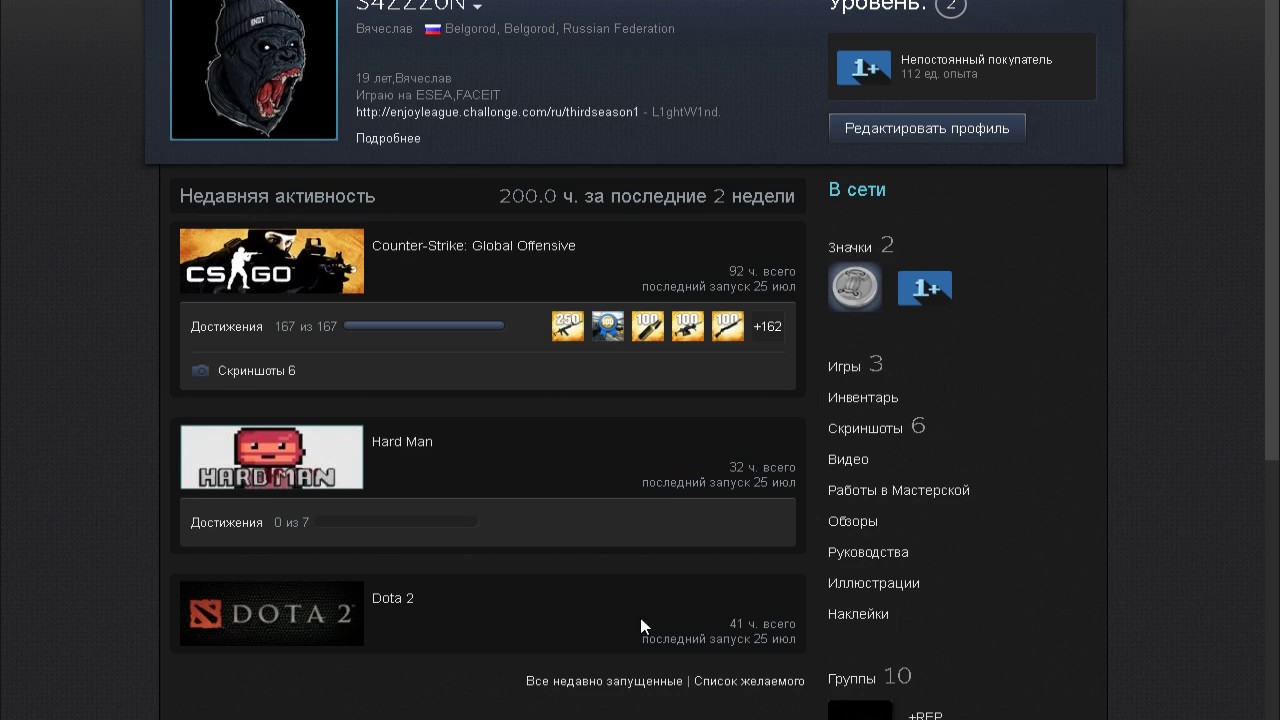Show the +162 more achievements
1280x720 pixels.
click(x=767, y=326)
